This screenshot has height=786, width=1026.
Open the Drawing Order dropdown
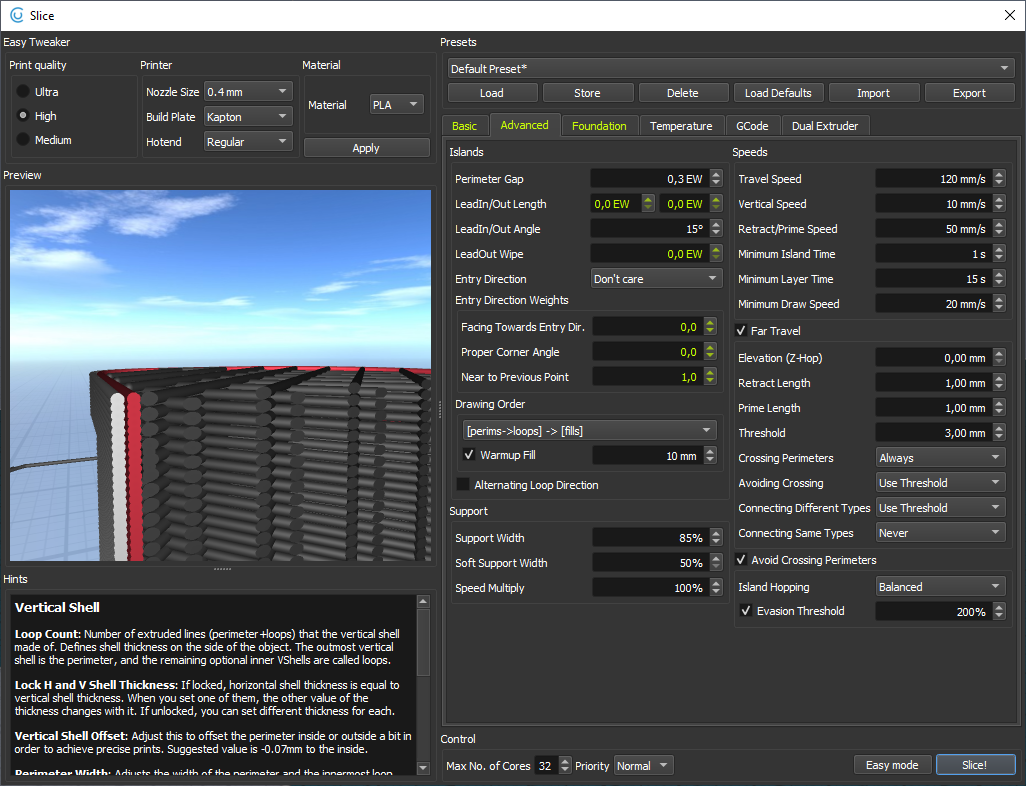point(589,431)
